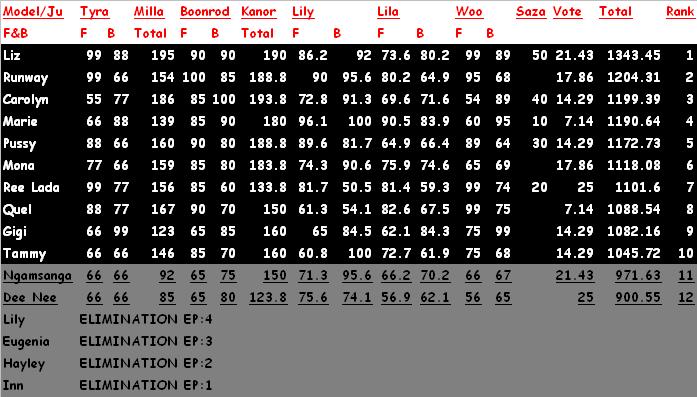This screenshot has width=697, height=397.
Task: Click the "ELIMINATION EP:1" text
Action: (x=146, y=385)
